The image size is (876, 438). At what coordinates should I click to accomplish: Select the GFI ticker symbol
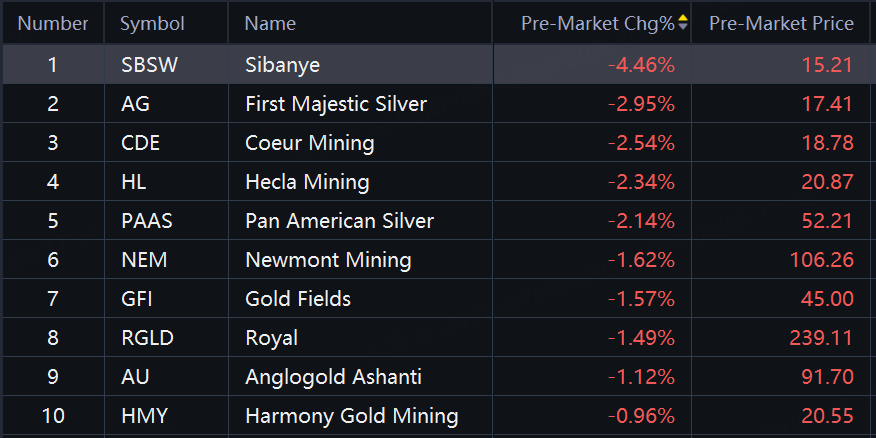click(x=137, y=299)
